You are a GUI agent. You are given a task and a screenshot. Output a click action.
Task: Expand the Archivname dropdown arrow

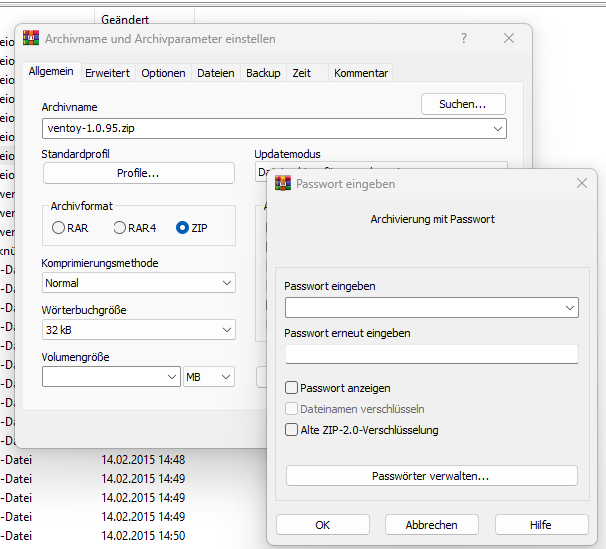pyautogui.click(x=498, y=129)
